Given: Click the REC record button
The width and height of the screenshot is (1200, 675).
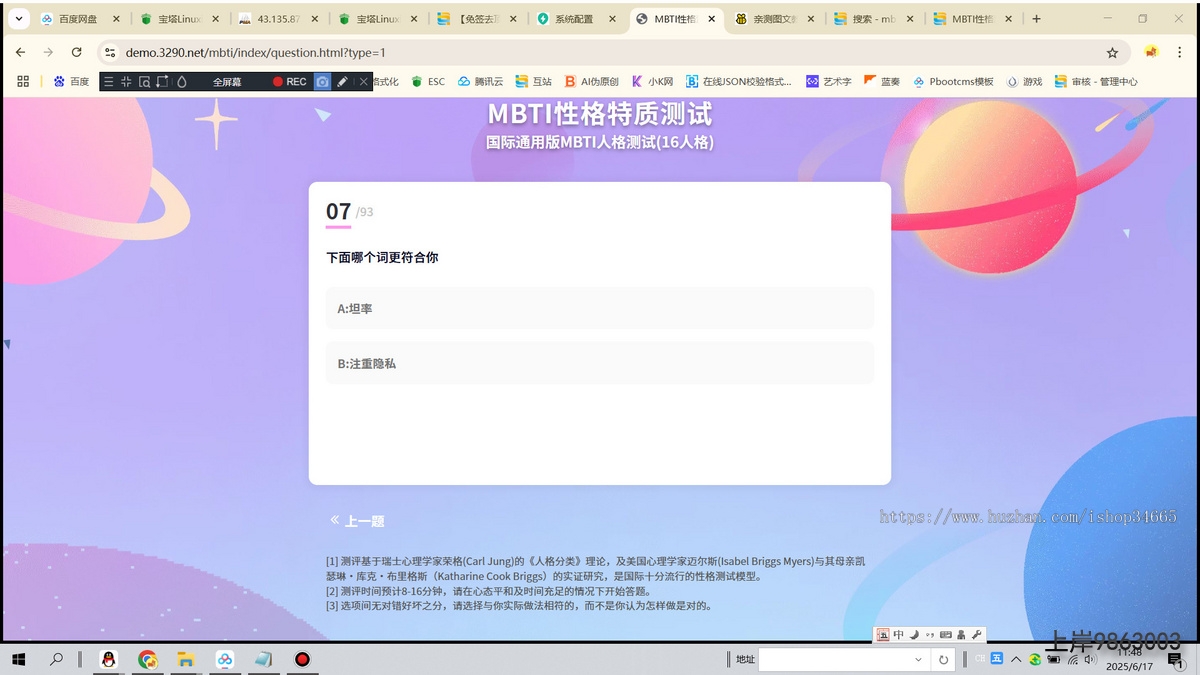Looking at the screenshot, I should (290, 82).
